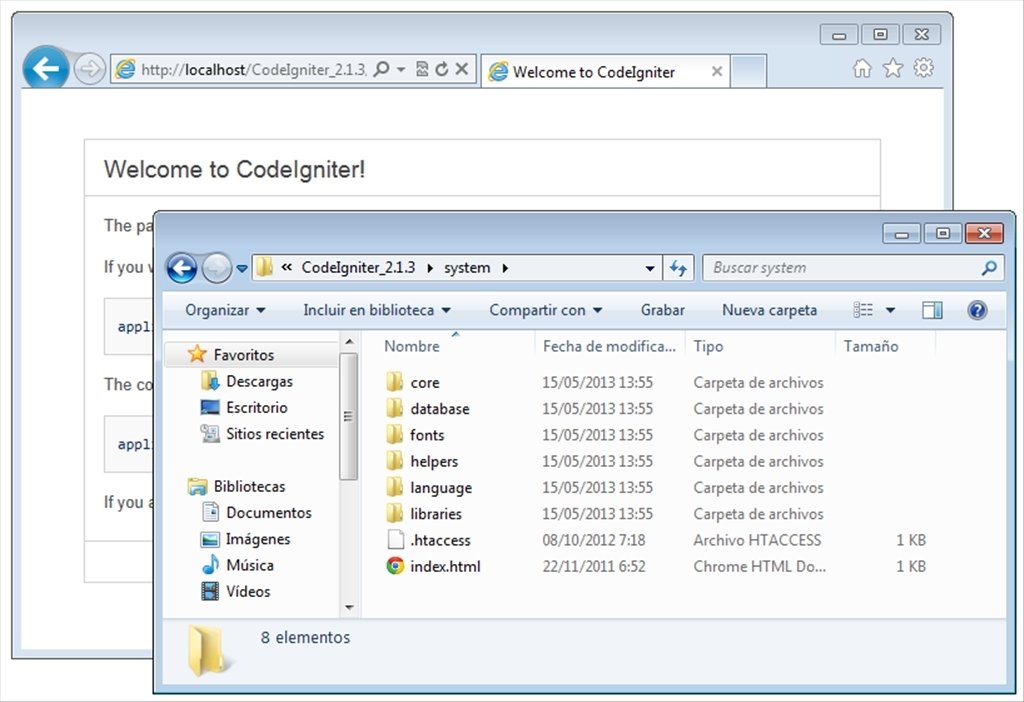View favorites with the star icon
This screenshot has width=1024, height=702.
[x=891, y=67]
